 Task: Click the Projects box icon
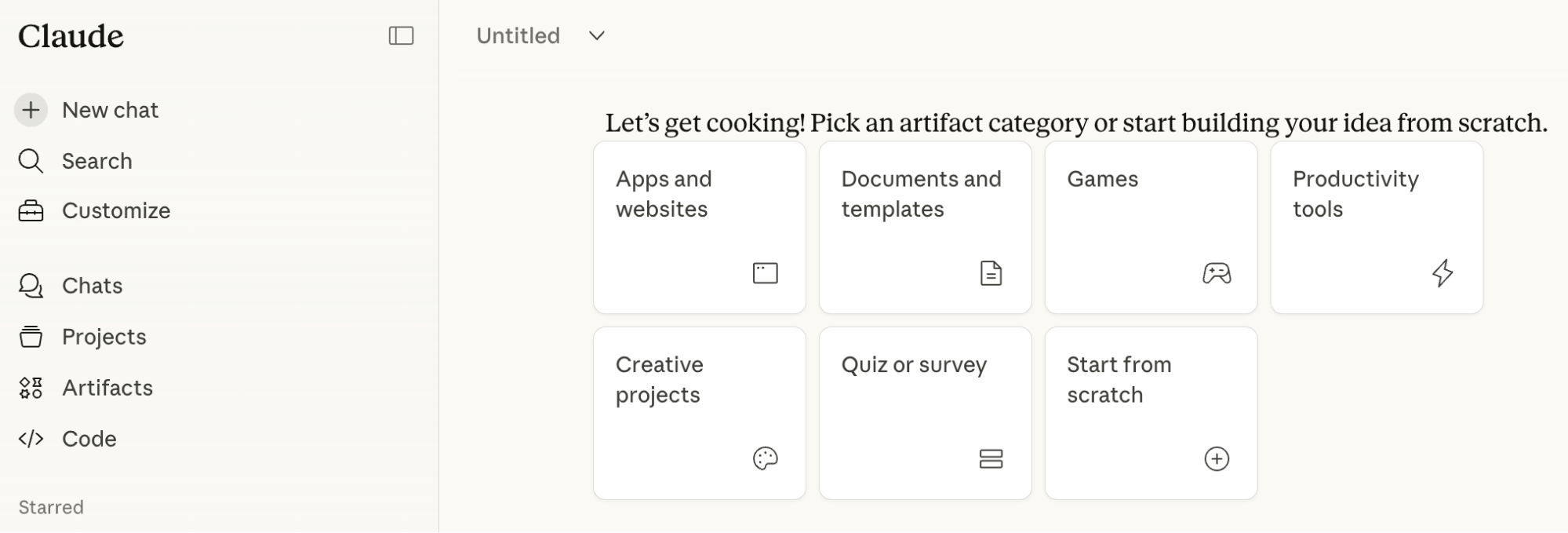31,336
